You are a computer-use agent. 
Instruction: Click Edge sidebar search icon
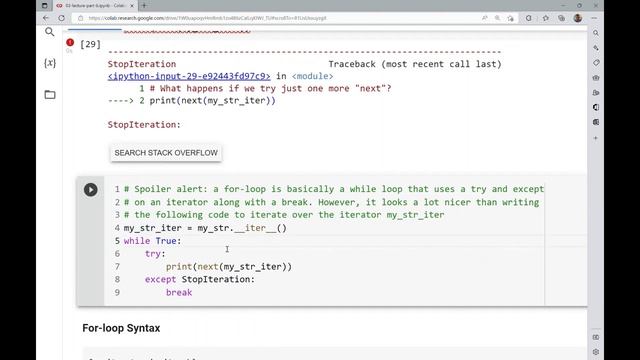pyautogui.click(x=596, y=33)
